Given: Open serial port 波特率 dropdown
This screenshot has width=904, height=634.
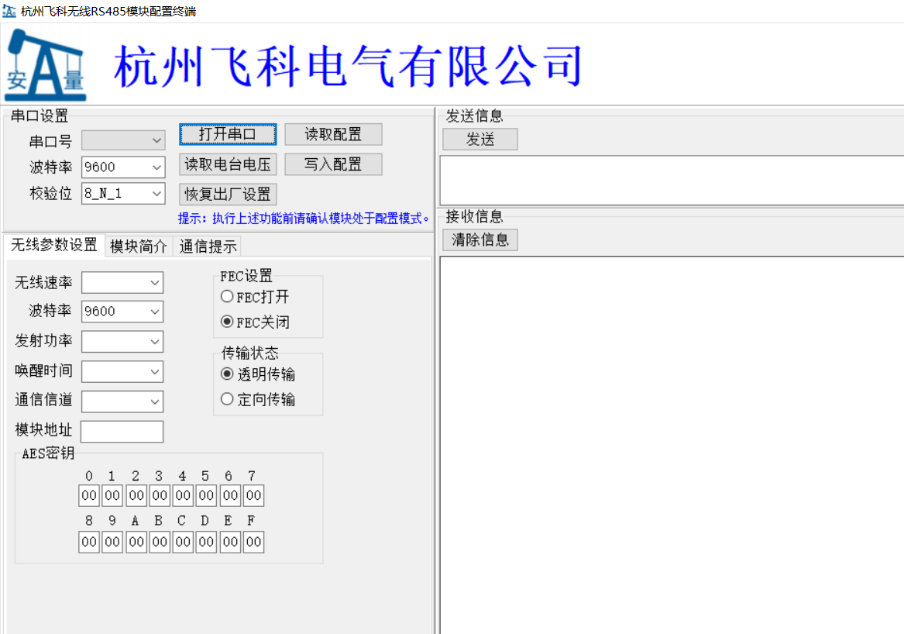Looking at the screenshot, I should (x=123, y=167).
